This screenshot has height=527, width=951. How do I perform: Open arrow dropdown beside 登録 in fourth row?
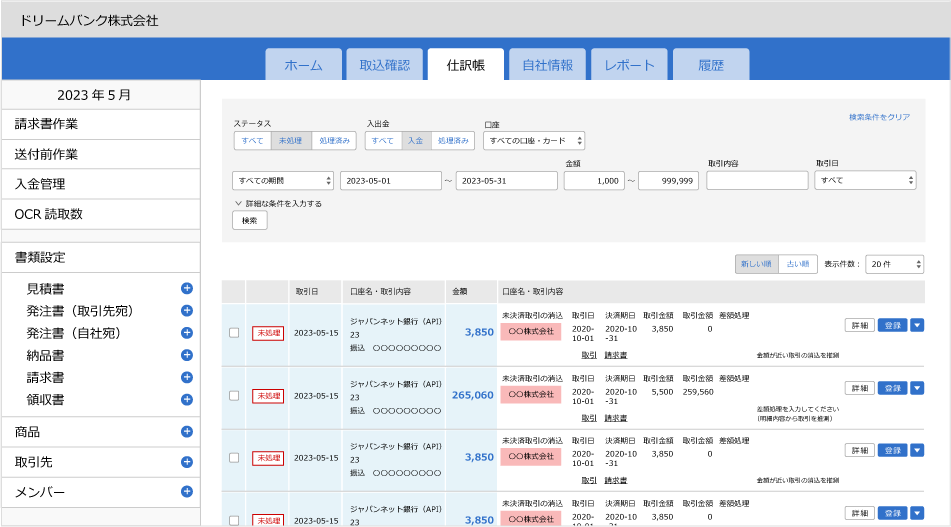coord(917,513)
